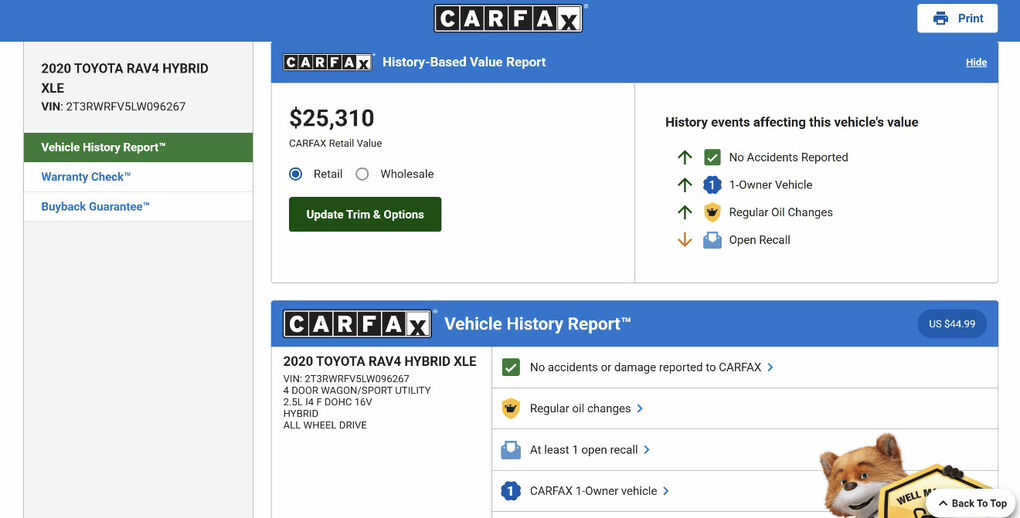This screenshot has width=1020, height=518.
Task: Open the Buyback Guarantee sidebar tab
Action: (95, 207)
